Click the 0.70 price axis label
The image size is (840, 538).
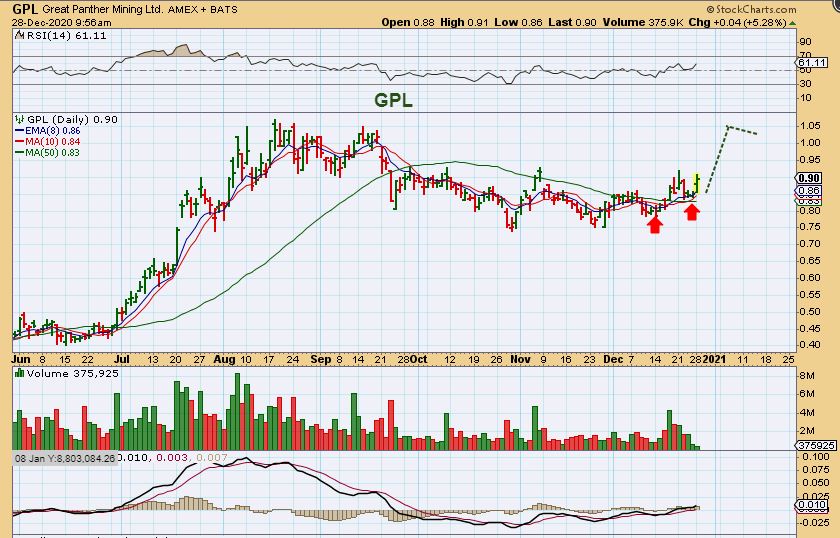coord(810,244)
